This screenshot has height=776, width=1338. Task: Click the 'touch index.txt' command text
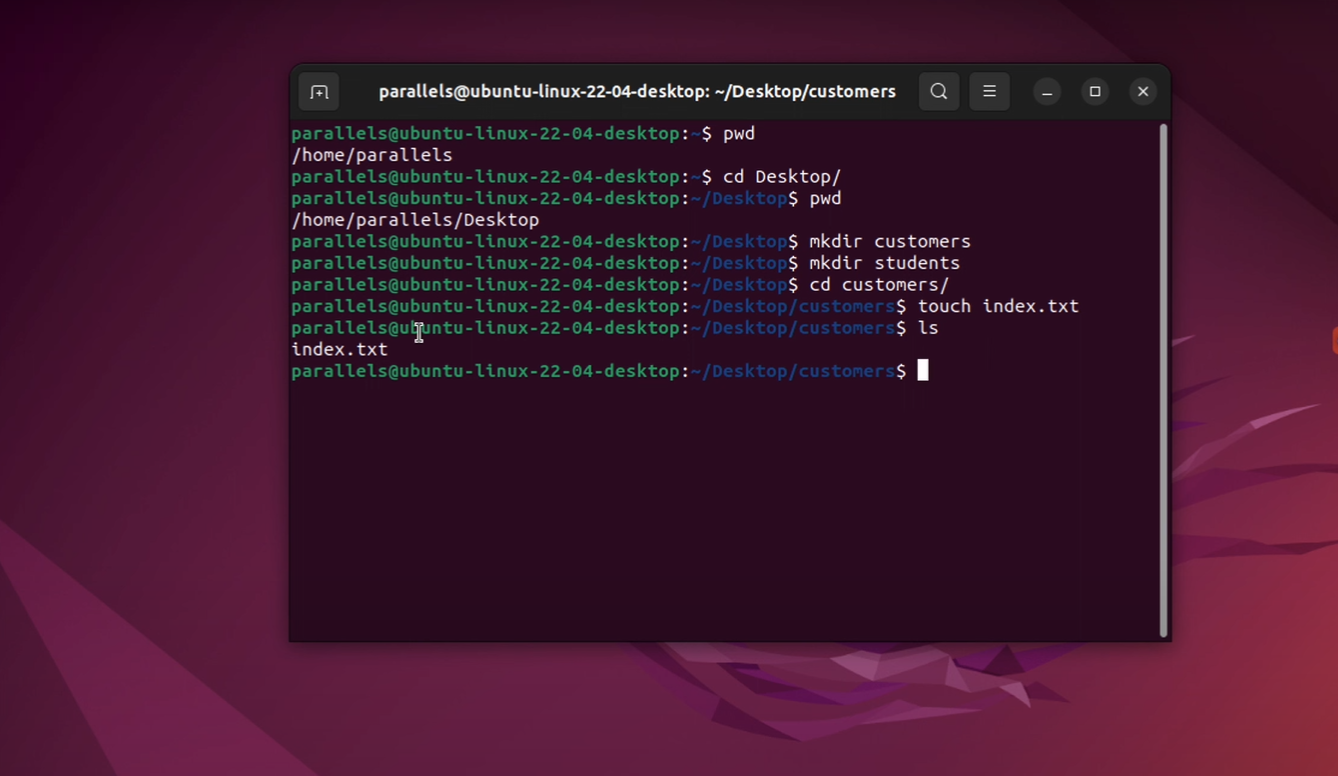pyautogui.click(x=998, y=306)
